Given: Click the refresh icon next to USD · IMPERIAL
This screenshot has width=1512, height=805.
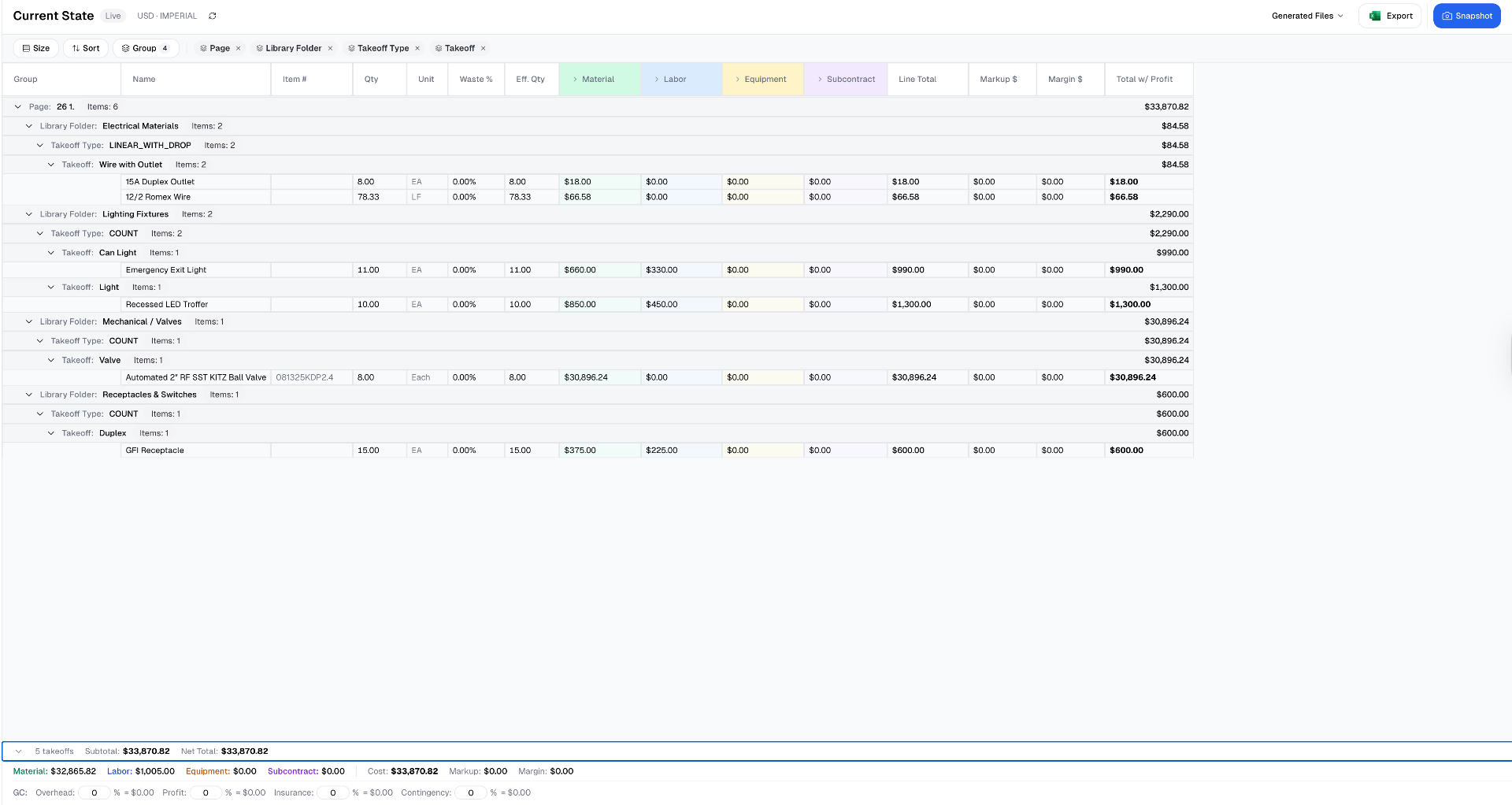Looking at the screenshot, I should pyautogui.click(x=212, y=16).
